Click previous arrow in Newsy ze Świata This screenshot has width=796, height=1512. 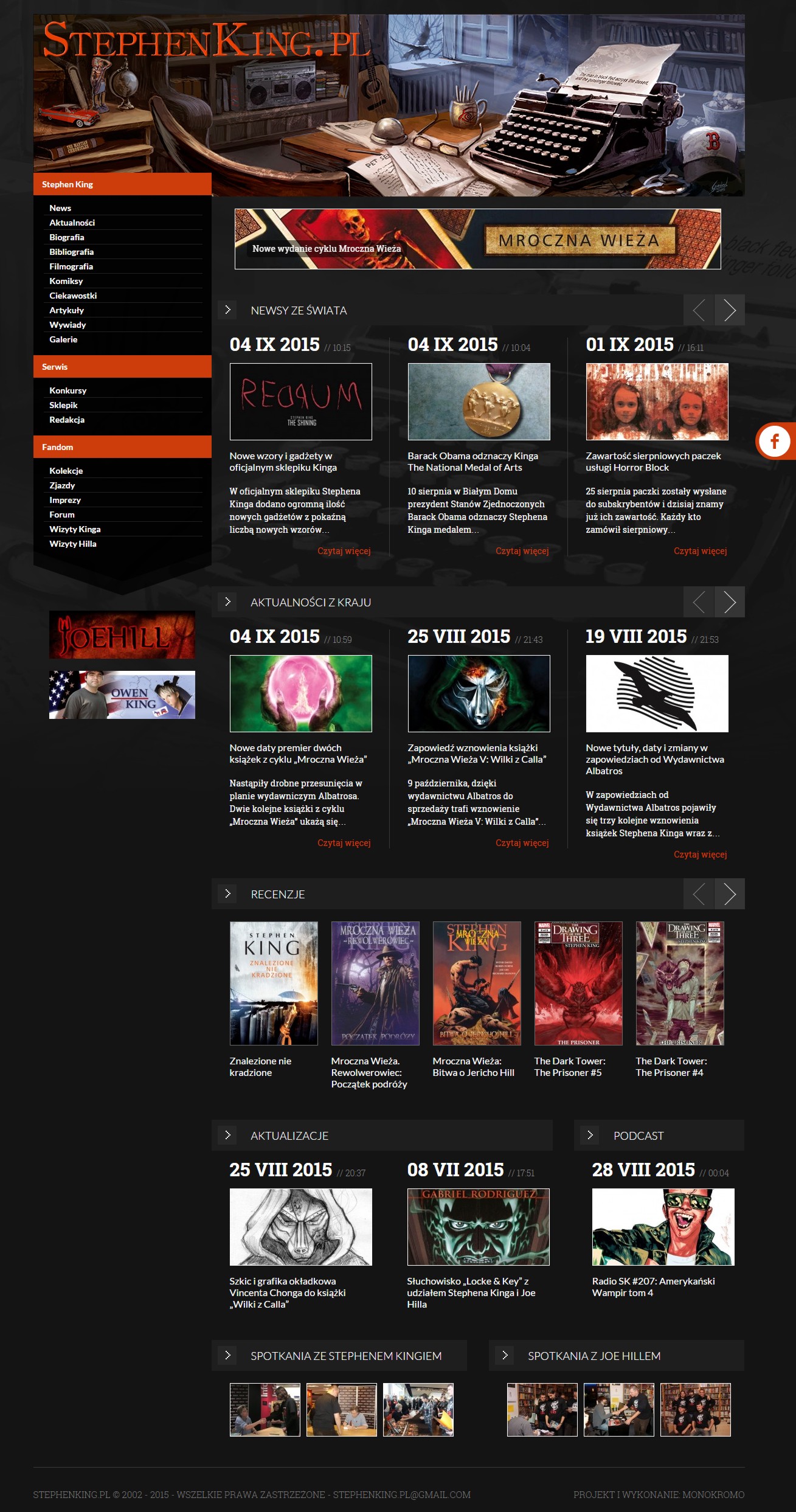point(699,310)
